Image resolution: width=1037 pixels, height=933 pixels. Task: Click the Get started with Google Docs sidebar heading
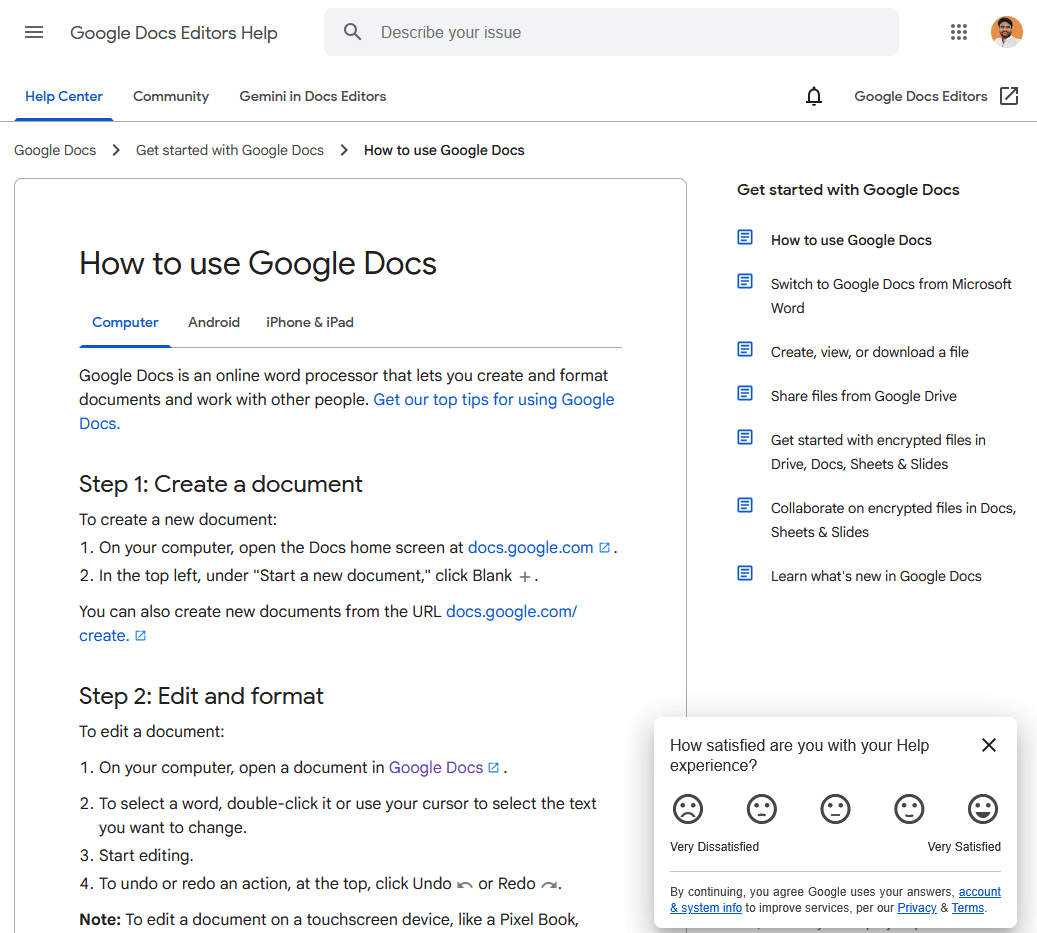point(848,190)
